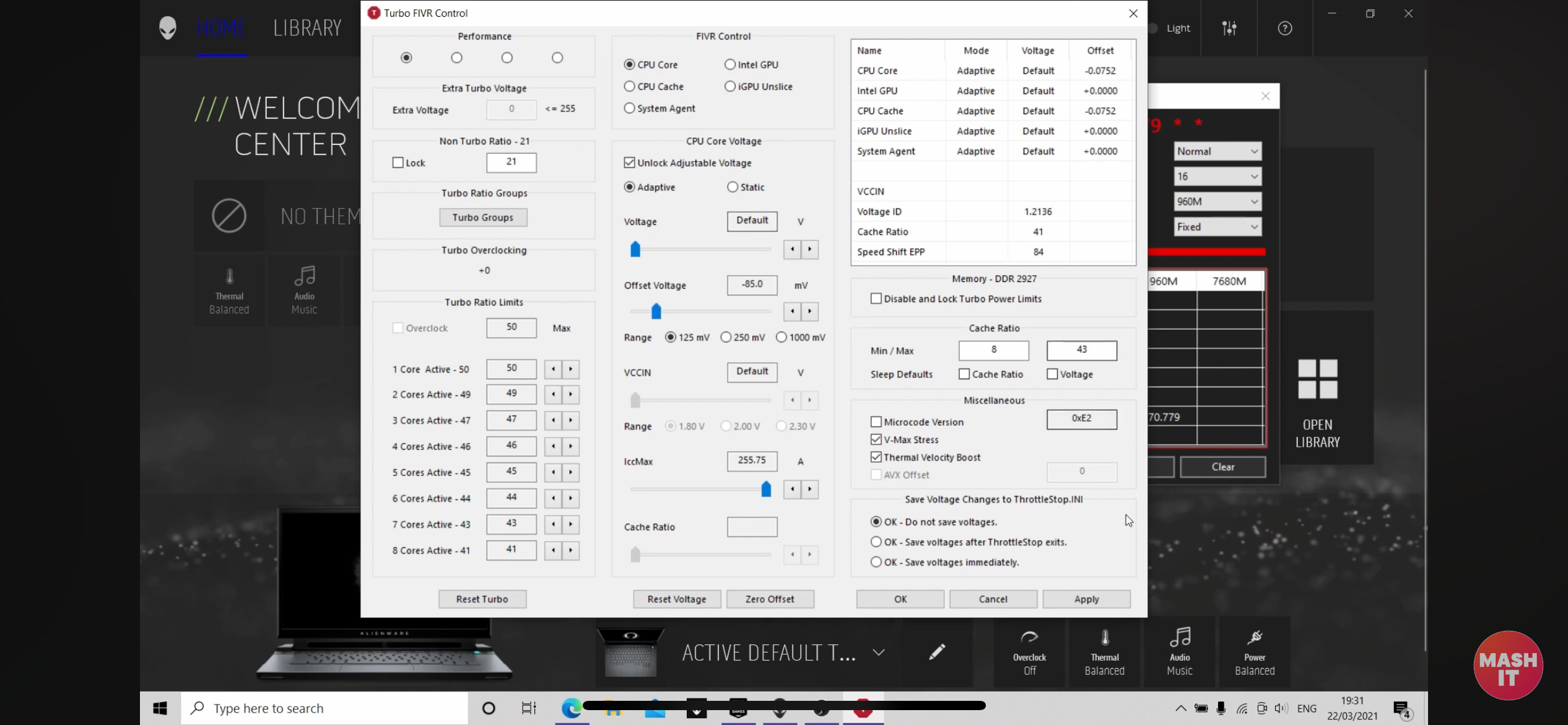Toggle the V-Max Stress checkbox
Image resolution: width=1568 pixels, height=725 pixels.
(876, 439)
